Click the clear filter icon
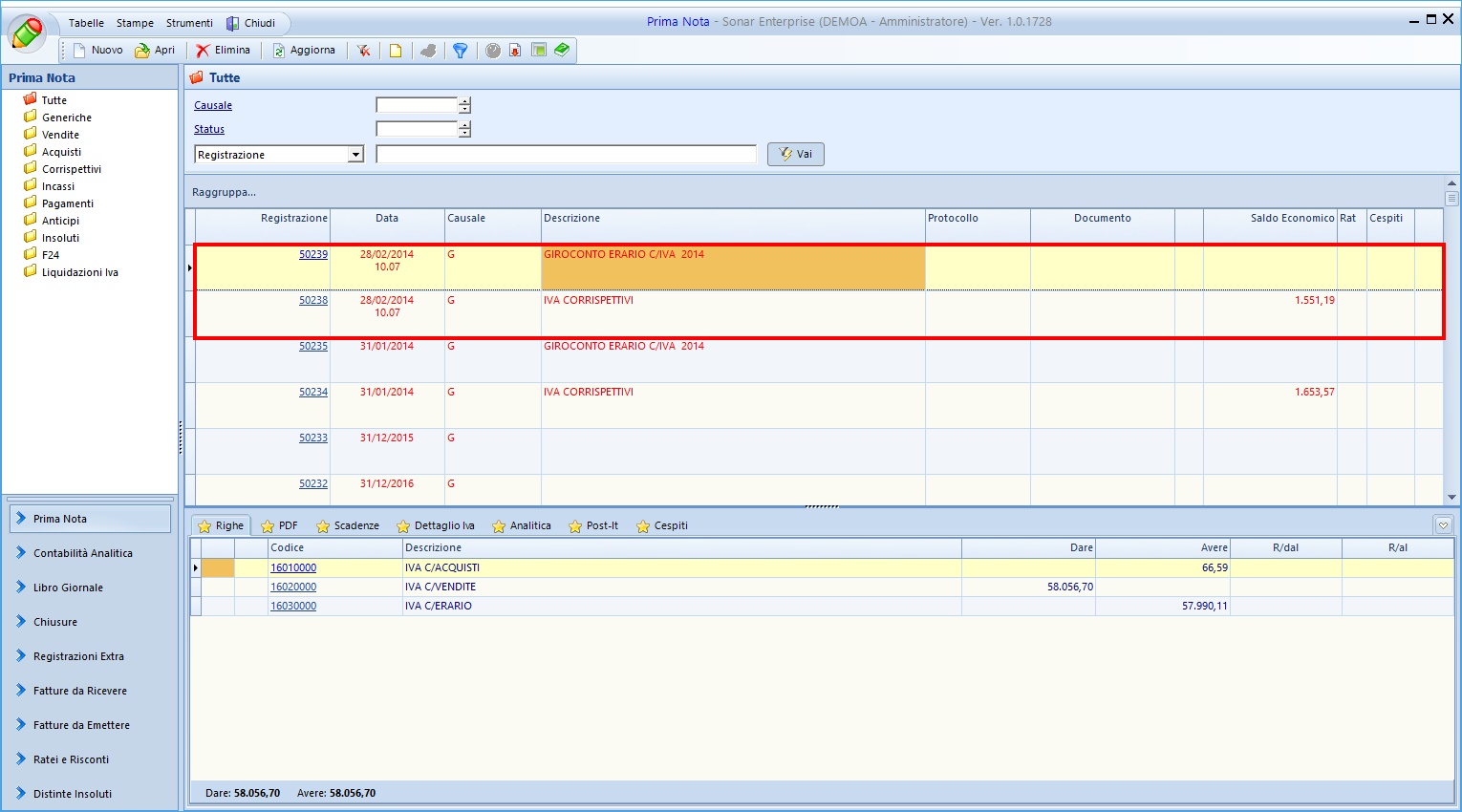Screen dimensions: 1462x812 click(x=364, y=51)
